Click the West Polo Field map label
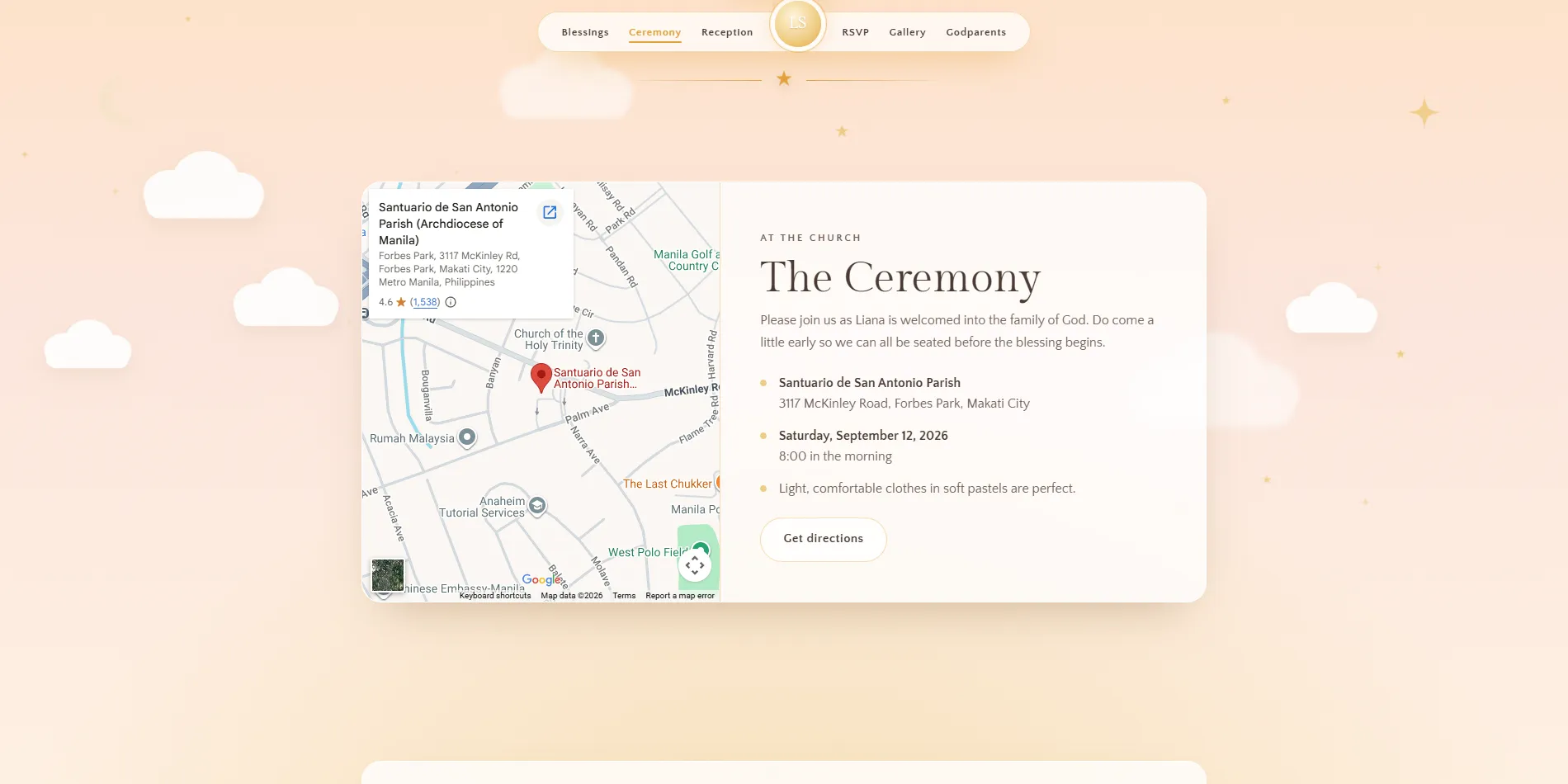This screenshot has height=784, width=1568. tap(648, 552)
